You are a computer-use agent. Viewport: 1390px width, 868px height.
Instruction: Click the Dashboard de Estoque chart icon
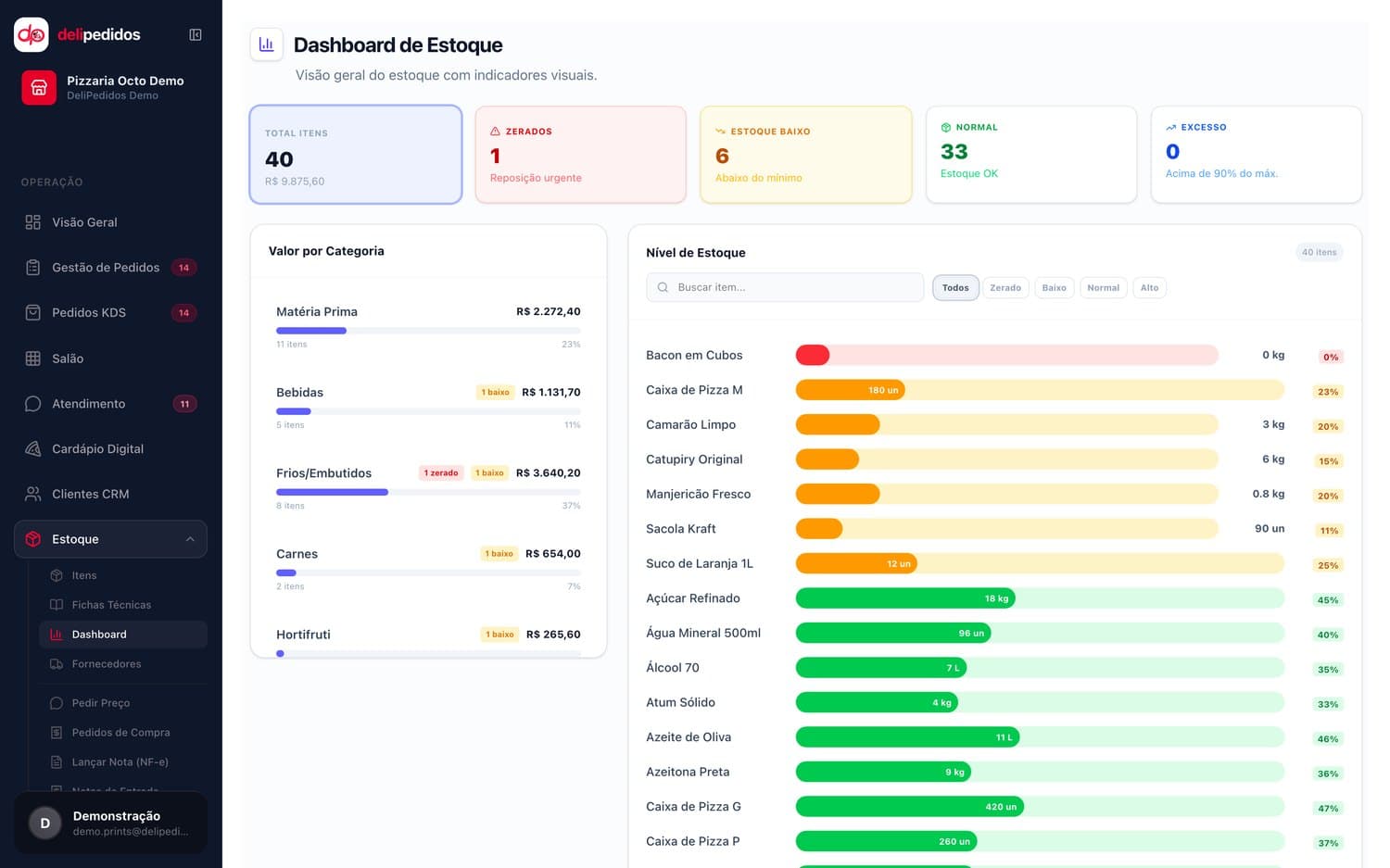[x=267, y=44]
